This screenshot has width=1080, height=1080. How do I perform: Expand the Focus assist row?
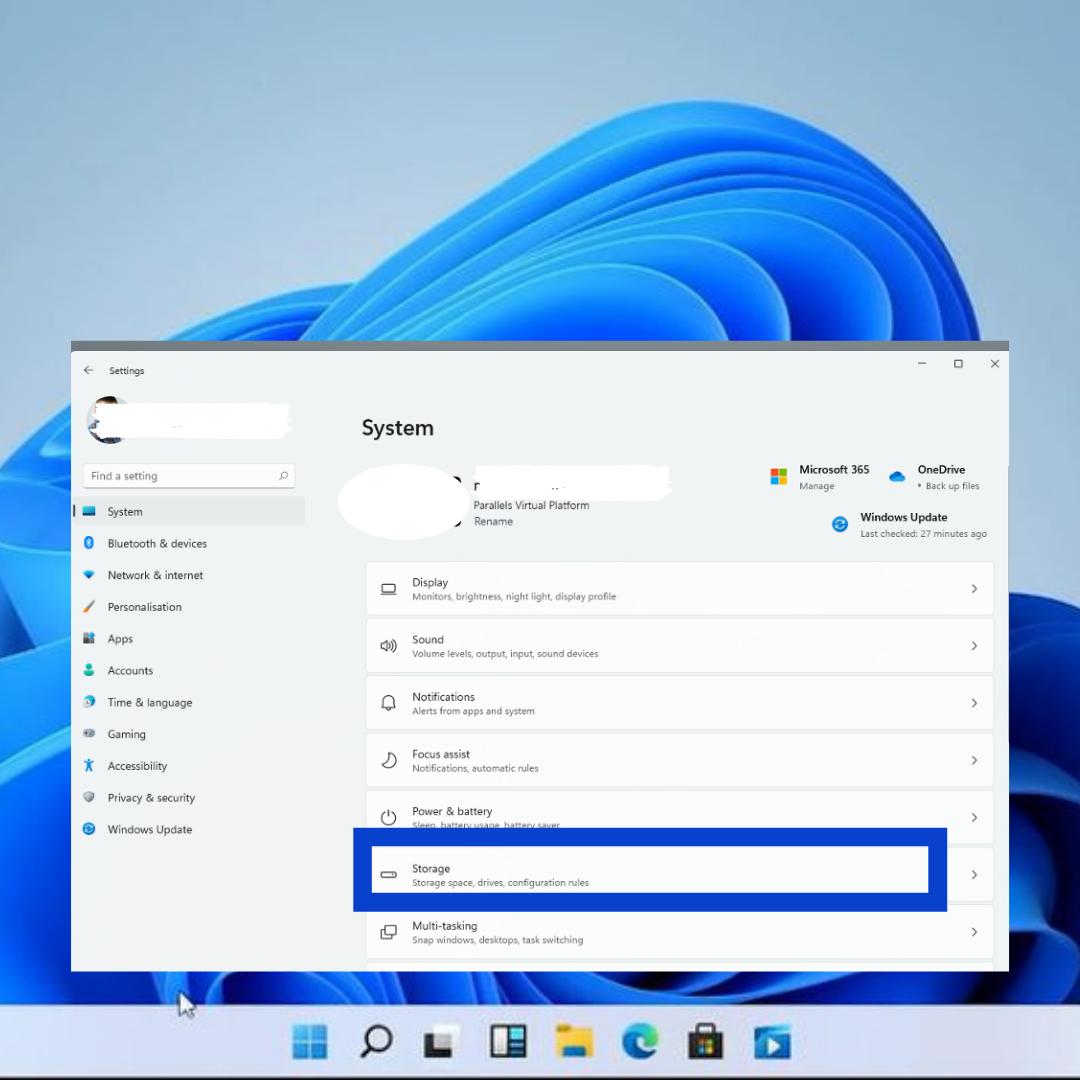[679, 759]
